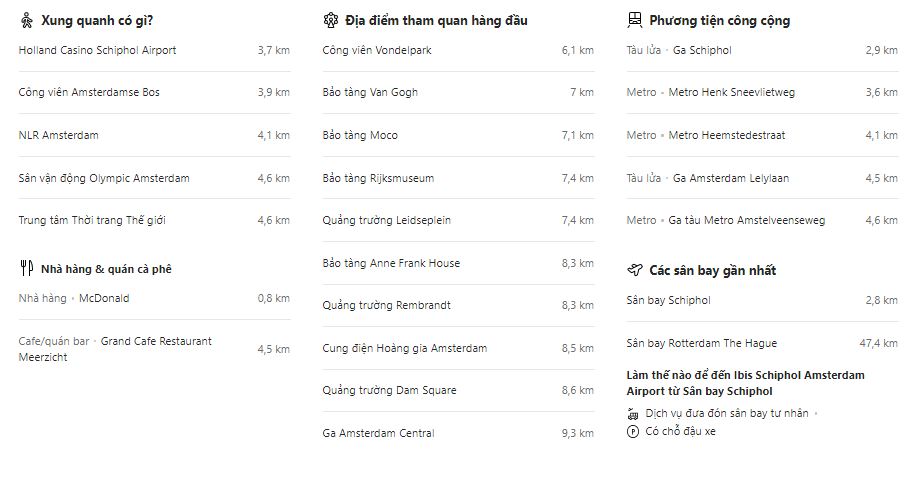The image size is (915, 481).
Task: Click the attractions icon beside Địa điểm tham quan
Action: point(331,20)
